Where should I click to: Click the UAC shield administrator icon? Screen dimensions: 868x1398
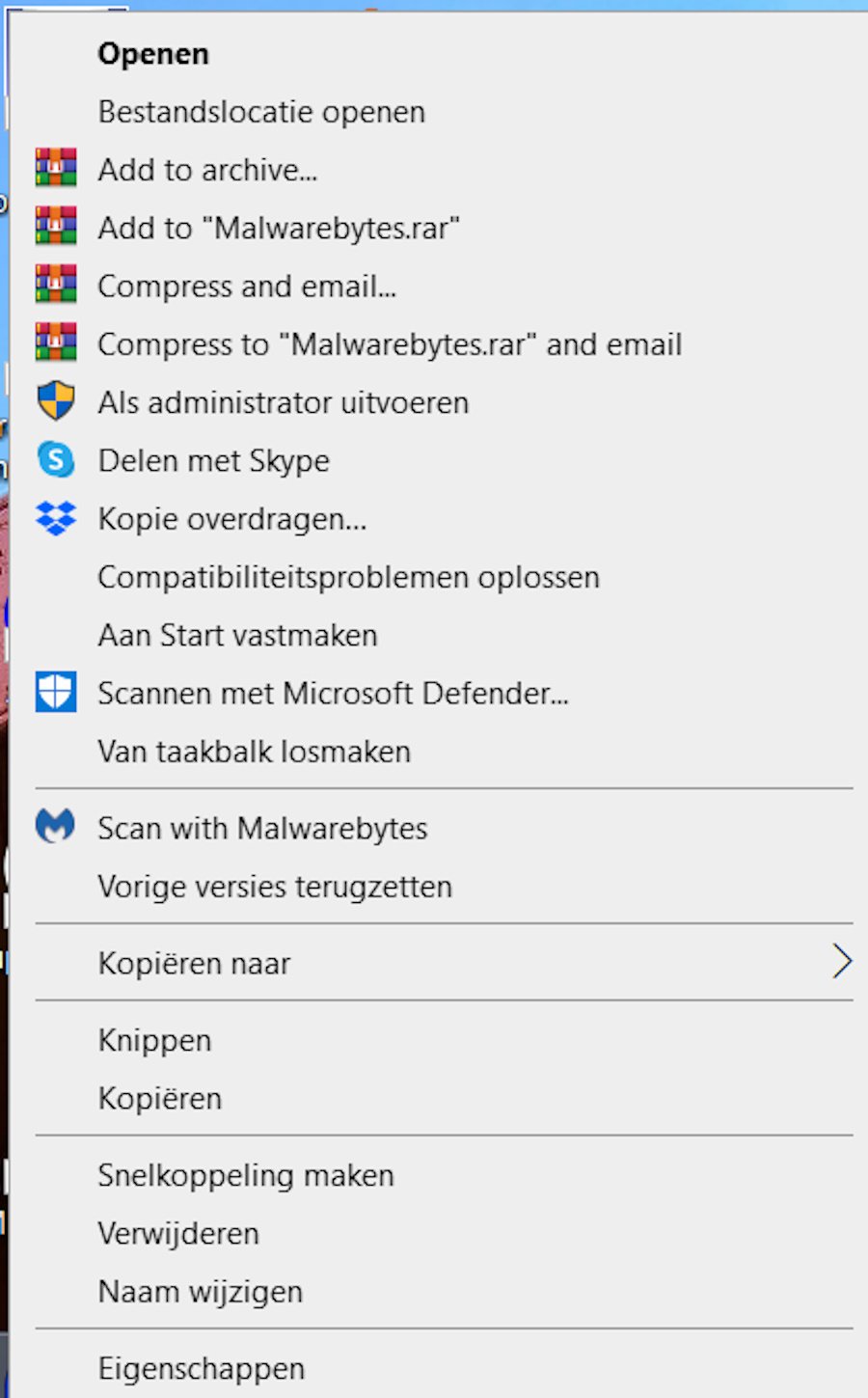click(56, 401)
